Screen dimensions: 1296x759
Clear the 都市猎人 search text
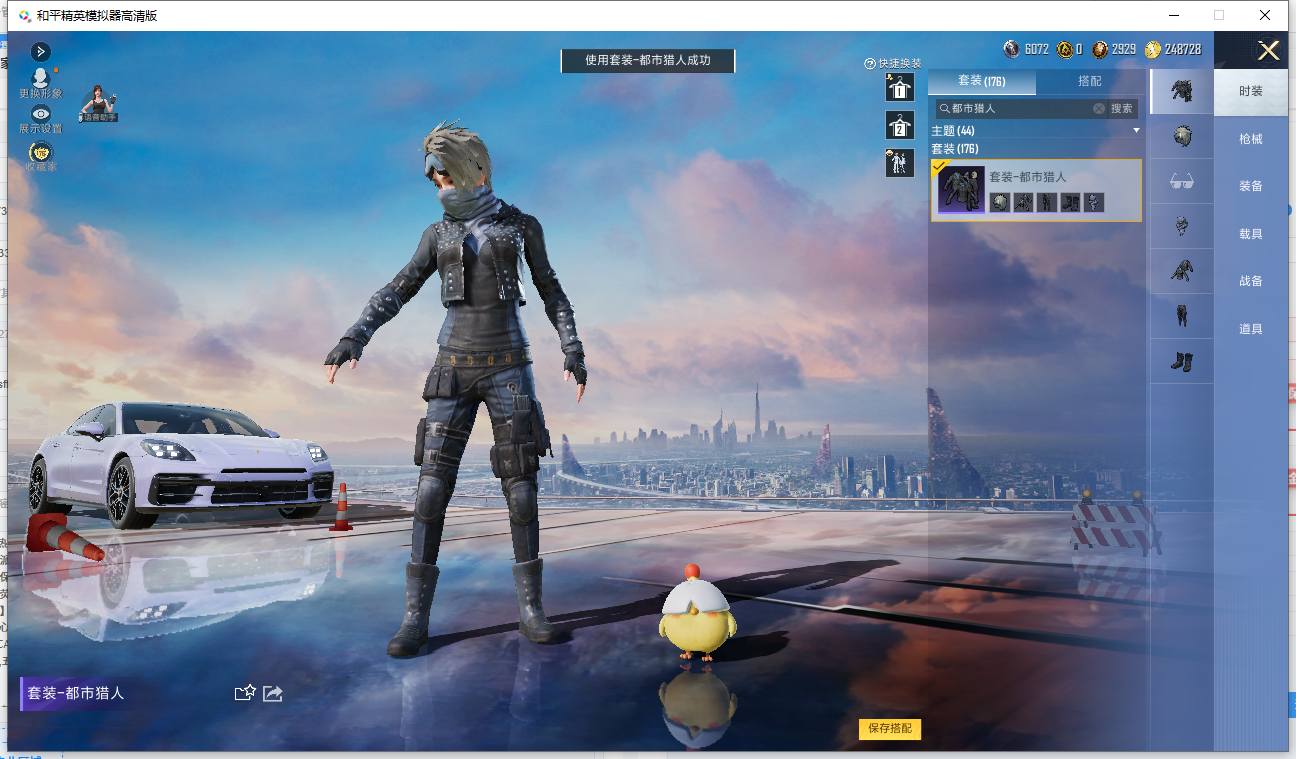pyautogui.click(x=1099, y=108)
